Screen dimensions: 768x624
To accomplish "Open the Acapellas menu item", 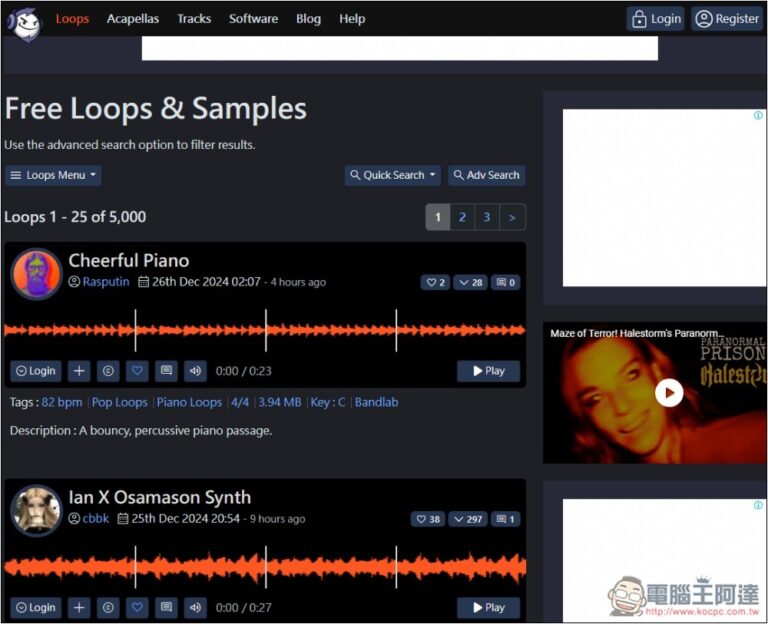I will tap(133, 19).
